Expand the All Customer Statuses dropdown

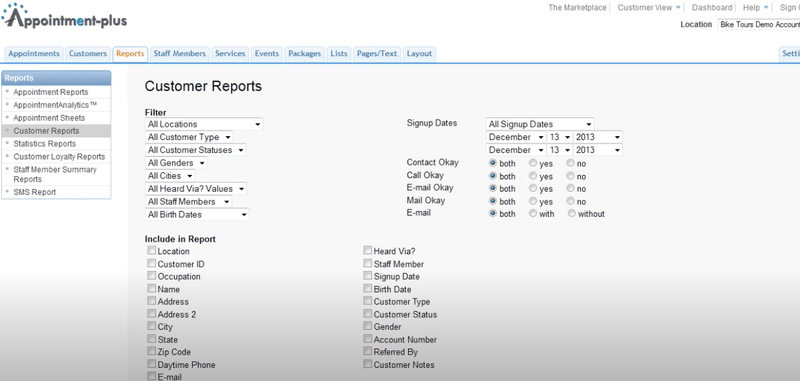click(x=195, y=150)
